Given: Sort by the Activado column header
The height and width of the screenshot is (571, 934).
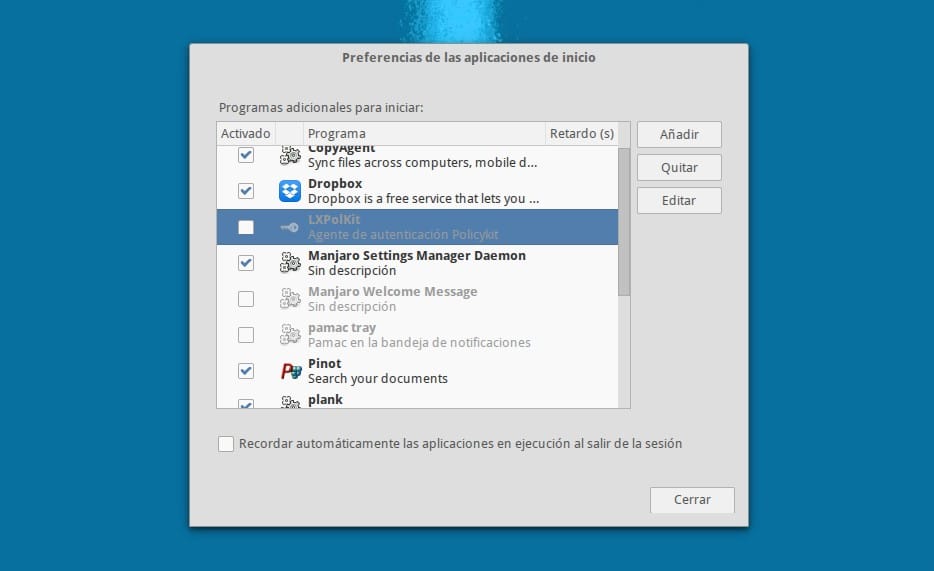Looking at the screenshot, I should coord(245,133).
